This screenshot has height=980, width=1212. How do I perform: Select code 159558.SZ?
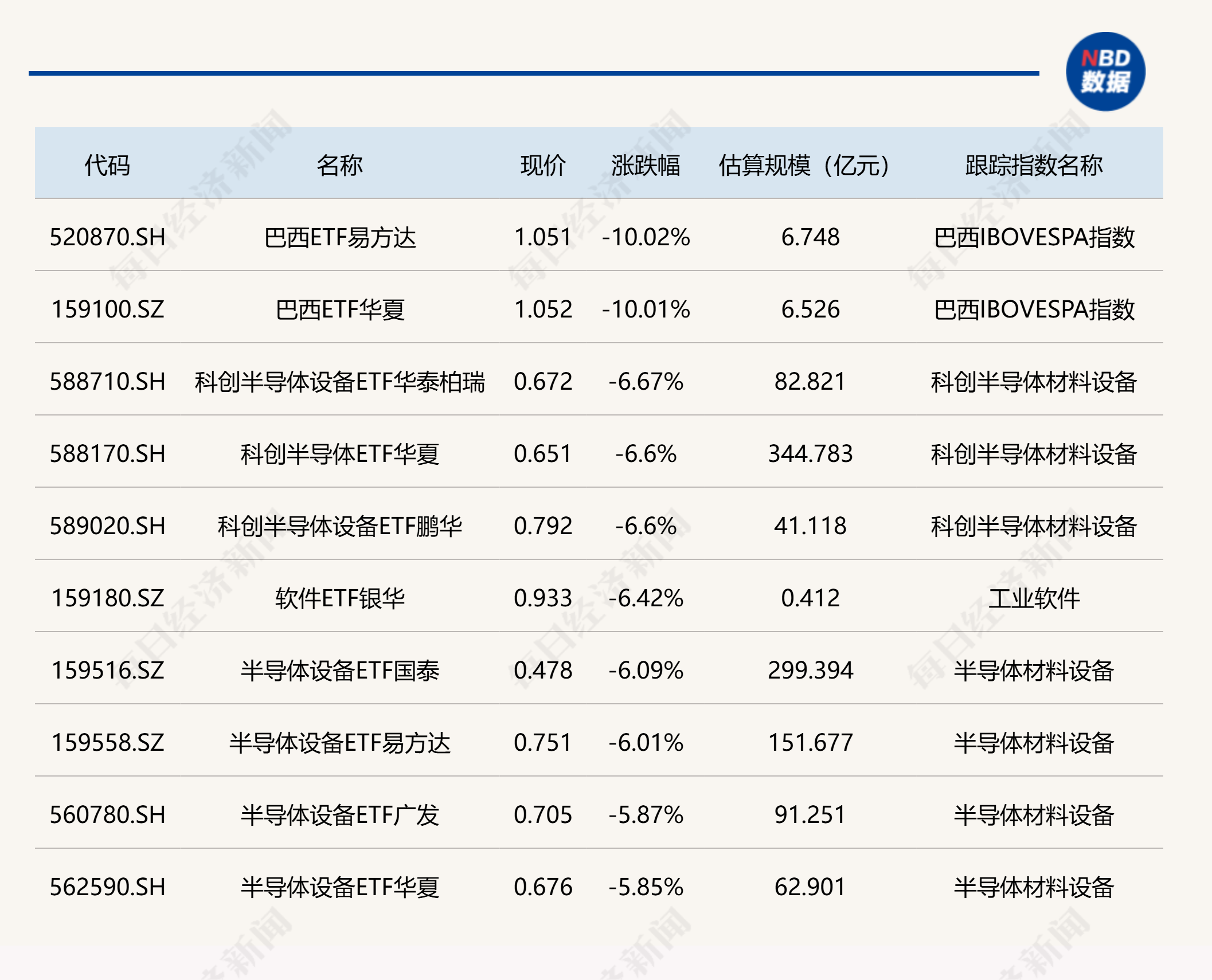pos(107,743)
